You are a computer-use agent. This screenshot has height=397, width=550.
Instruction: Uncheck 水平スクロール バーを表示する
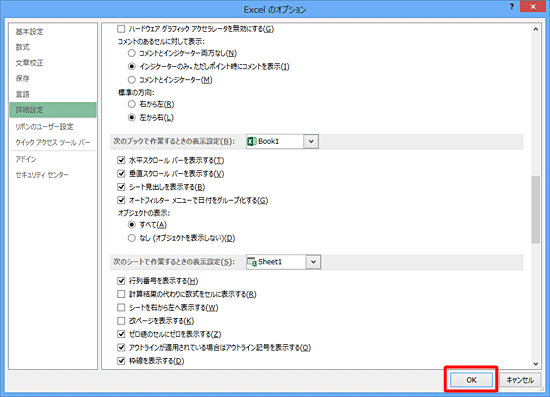pyautogui.click(x=121, y=160)
